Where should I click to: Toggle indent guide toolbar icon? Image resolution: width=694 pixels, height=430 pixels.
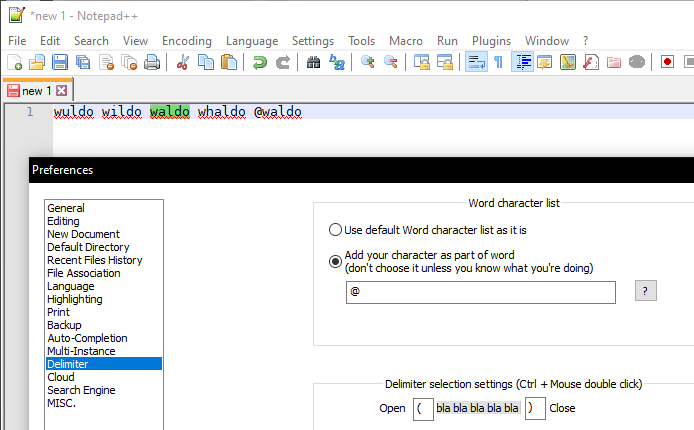522,62
